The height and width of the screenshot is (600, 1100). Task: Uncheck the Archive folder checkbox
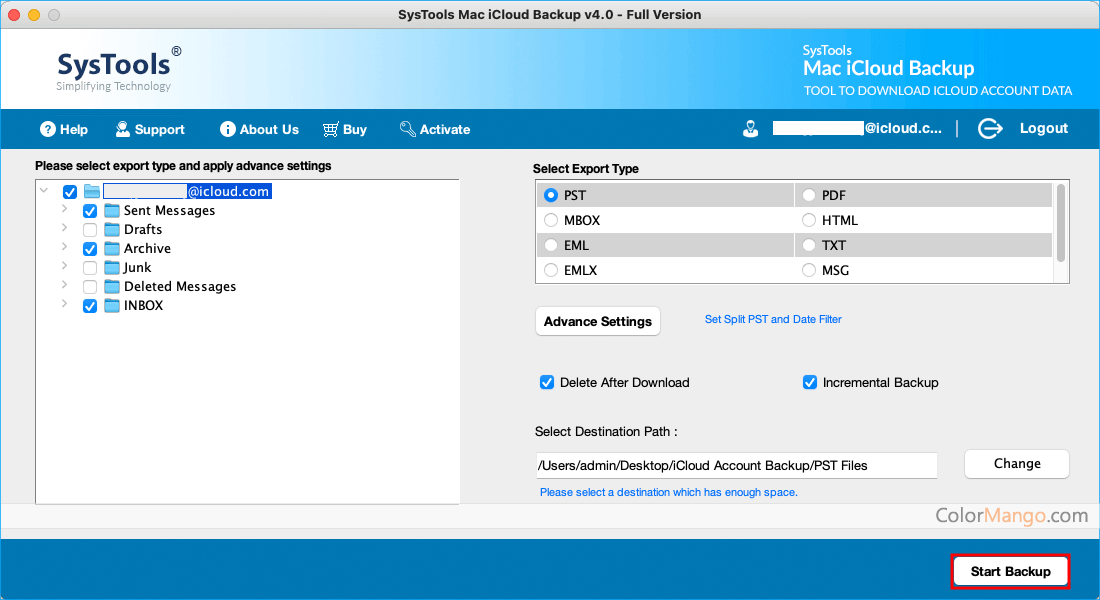[x=90, y=248]
